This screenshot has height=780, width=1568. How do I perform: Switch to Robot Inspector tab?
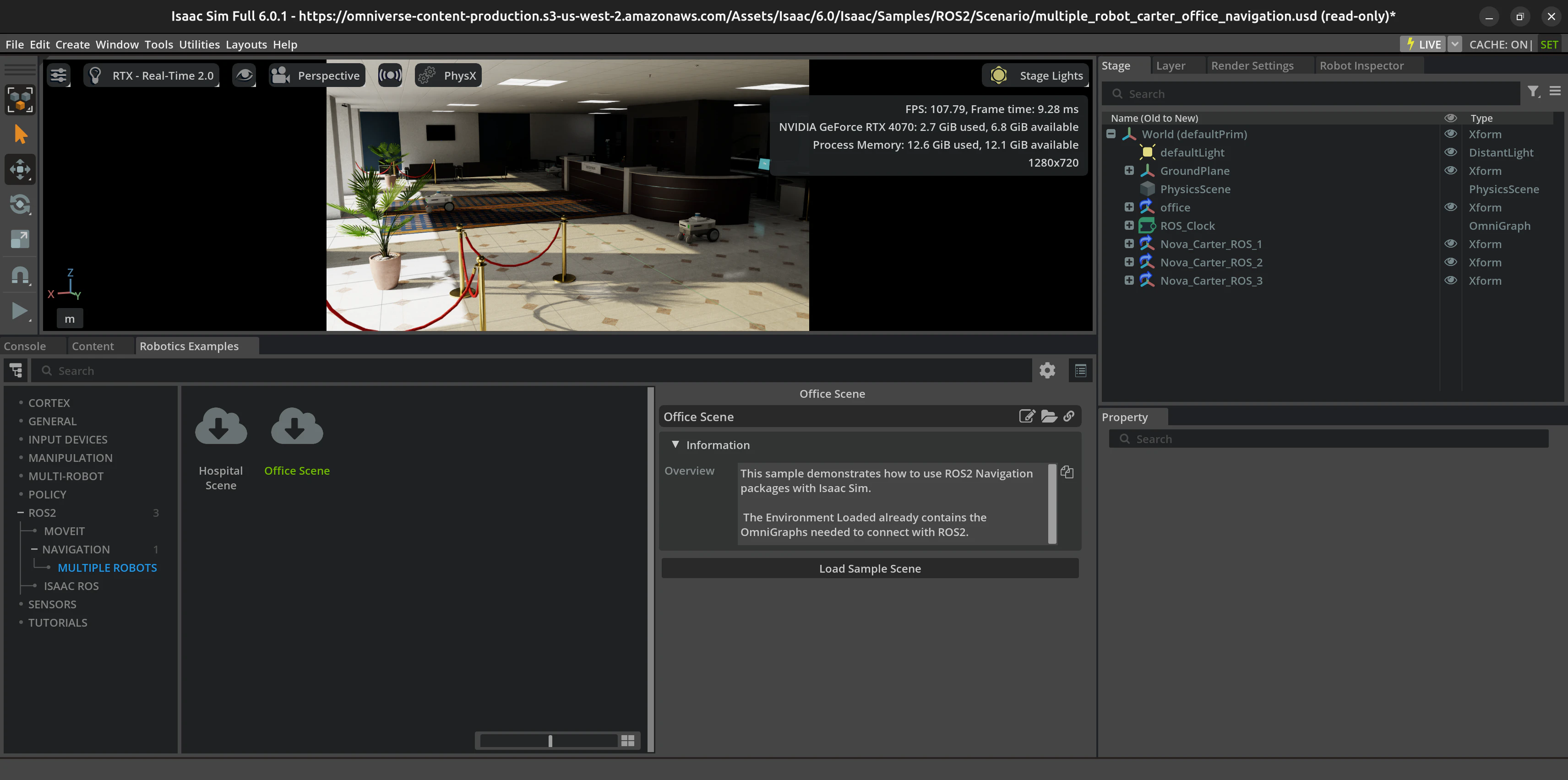click(x=1361, y=66)
